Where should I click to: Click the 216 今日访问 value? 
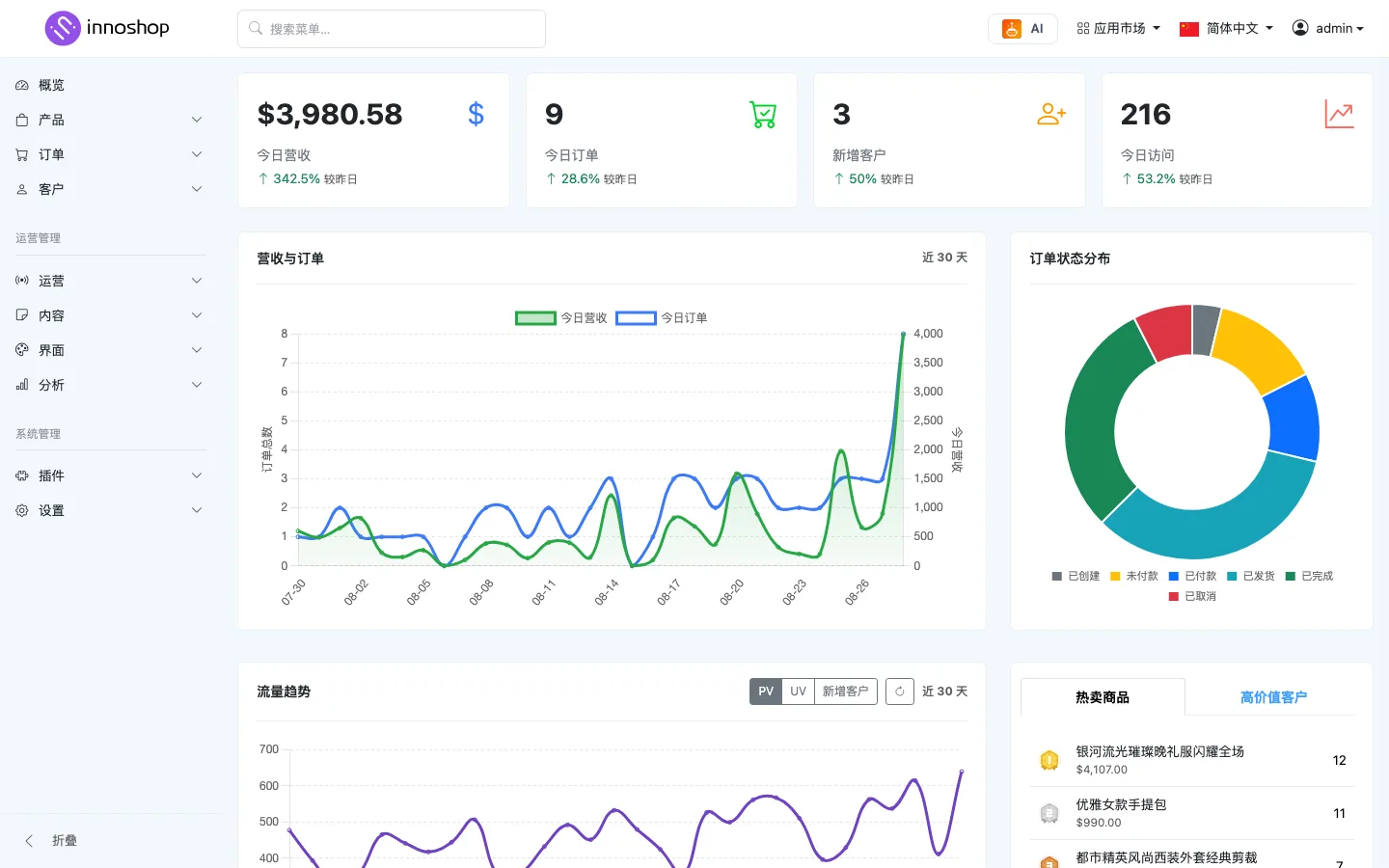pos(1146,115)
